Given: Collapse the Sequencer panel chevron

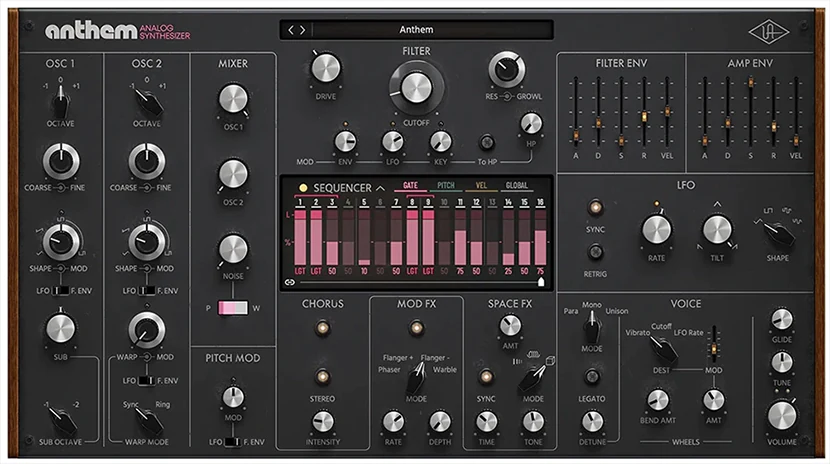Looking at the screenshot, I should click(x=380, y=188).
